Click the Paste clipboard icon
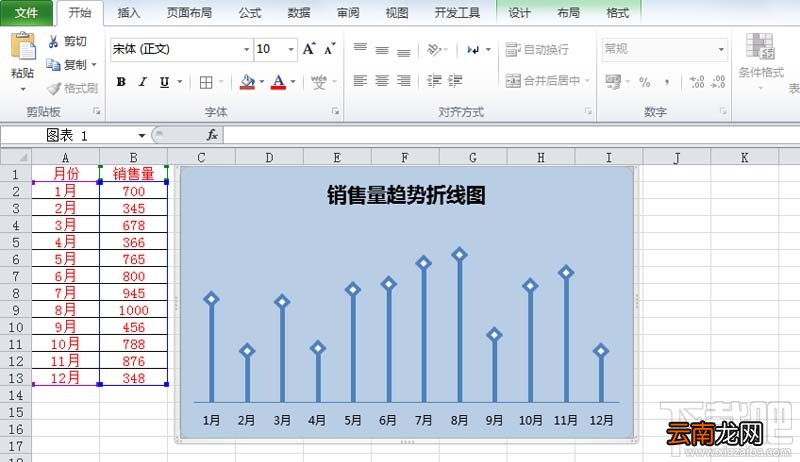The width and height of the screenshot is (800, 462). [x=23, y=46]
